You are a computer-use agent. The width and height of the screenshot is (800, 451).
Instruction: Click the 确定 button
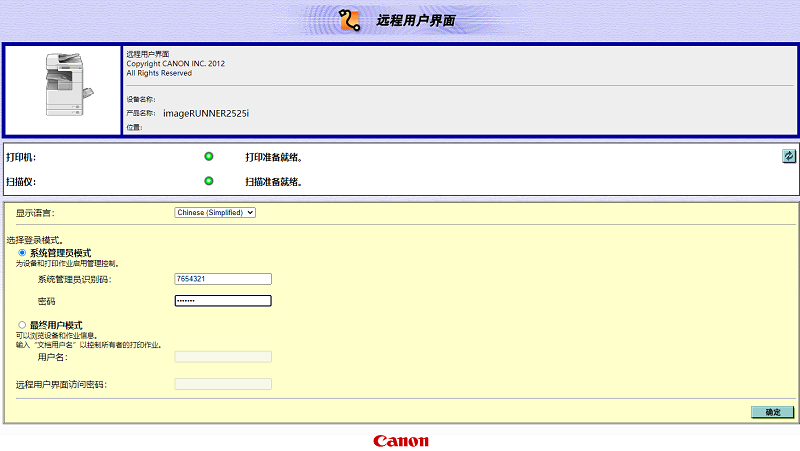pyautogui.click(x=772, y=412)
